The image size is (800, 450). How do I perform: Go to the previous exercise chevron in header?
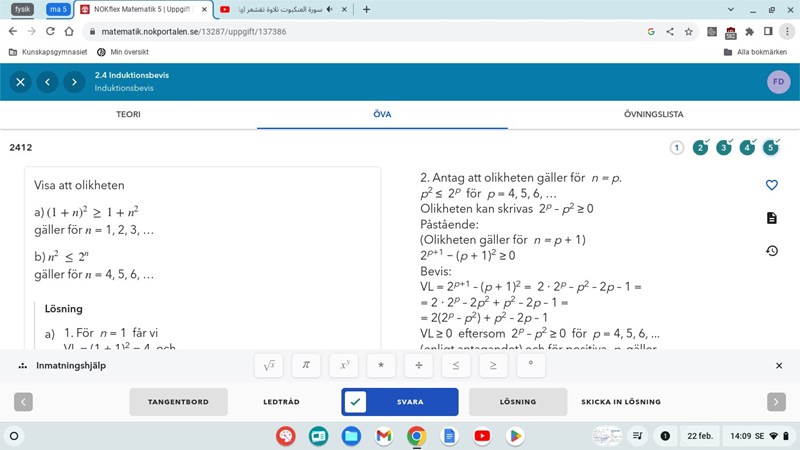(46, 82)
